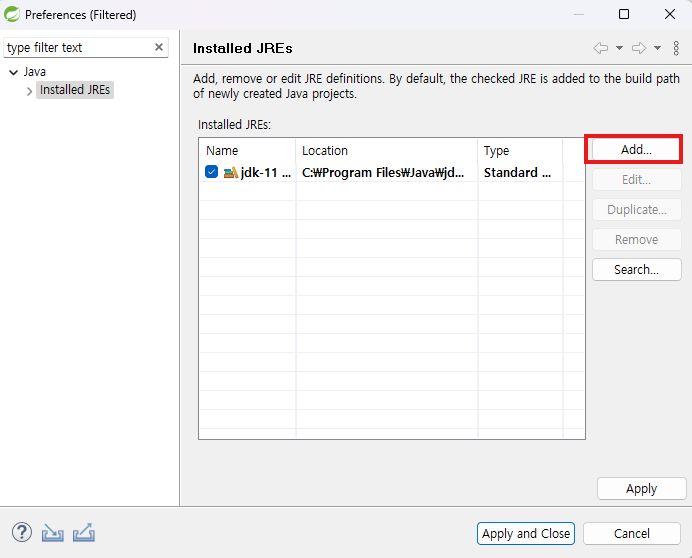Click Apply and Close
The width and height of the screenshot is (692, 558).
(526, 533)
